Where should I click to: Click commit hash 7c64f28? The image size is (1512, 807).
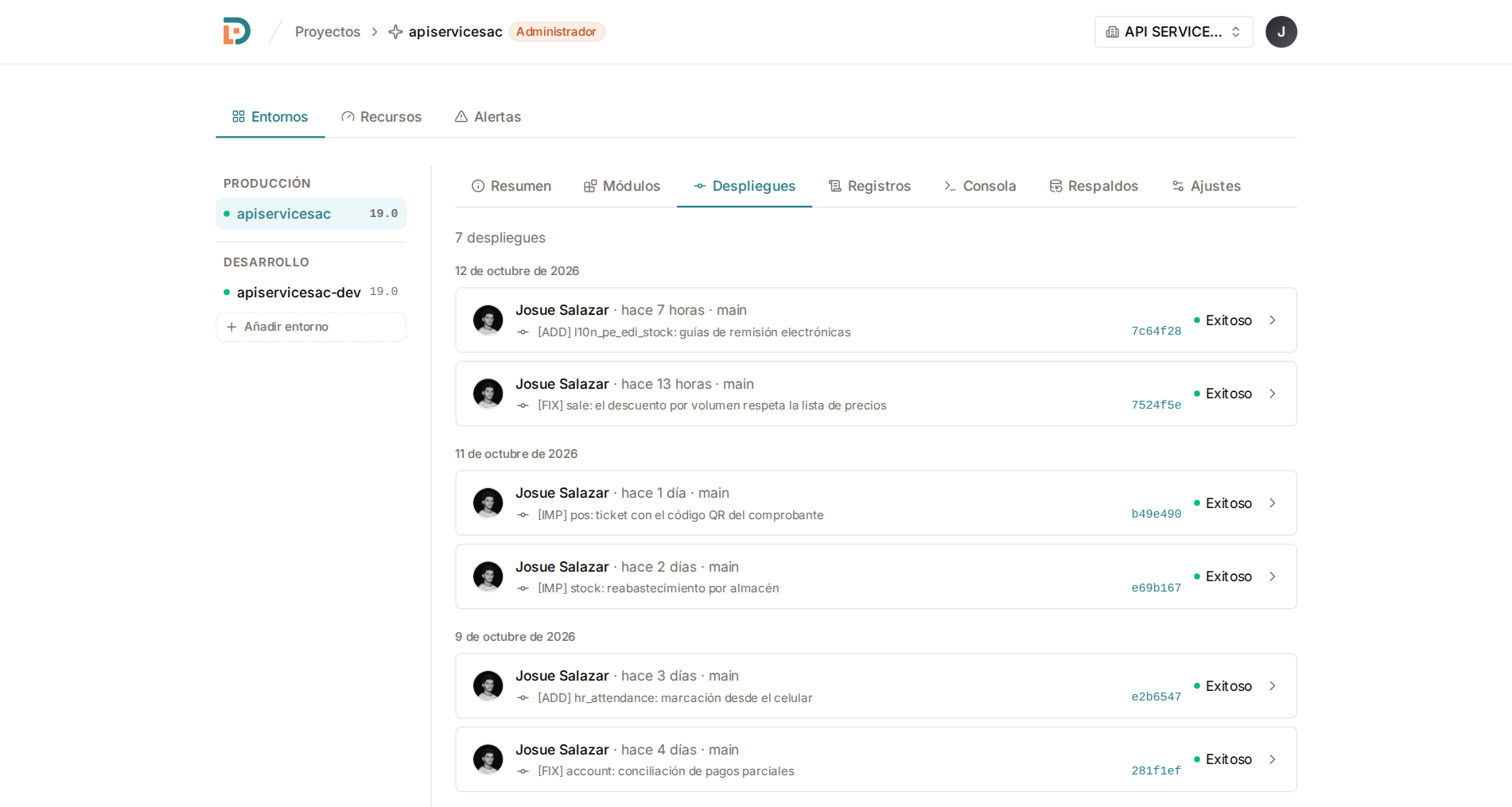[x=1156, y=332]
